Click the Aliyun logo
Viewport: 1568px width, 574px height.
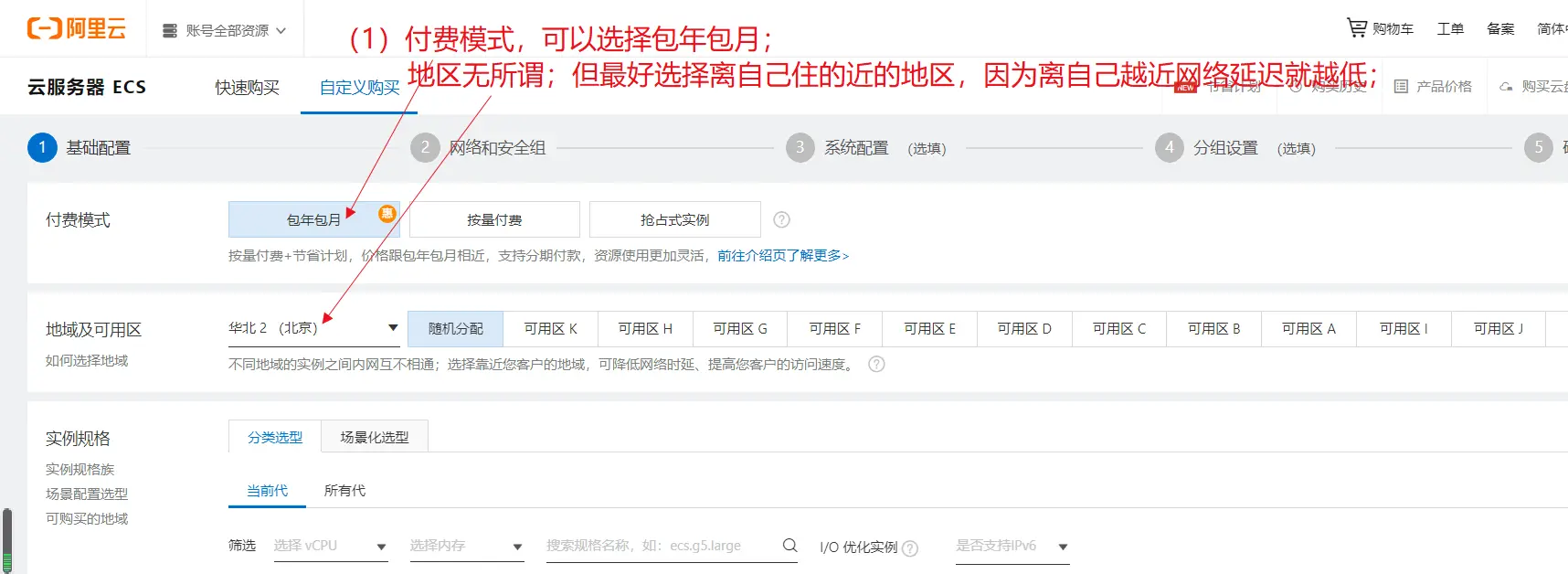[77, 29]
